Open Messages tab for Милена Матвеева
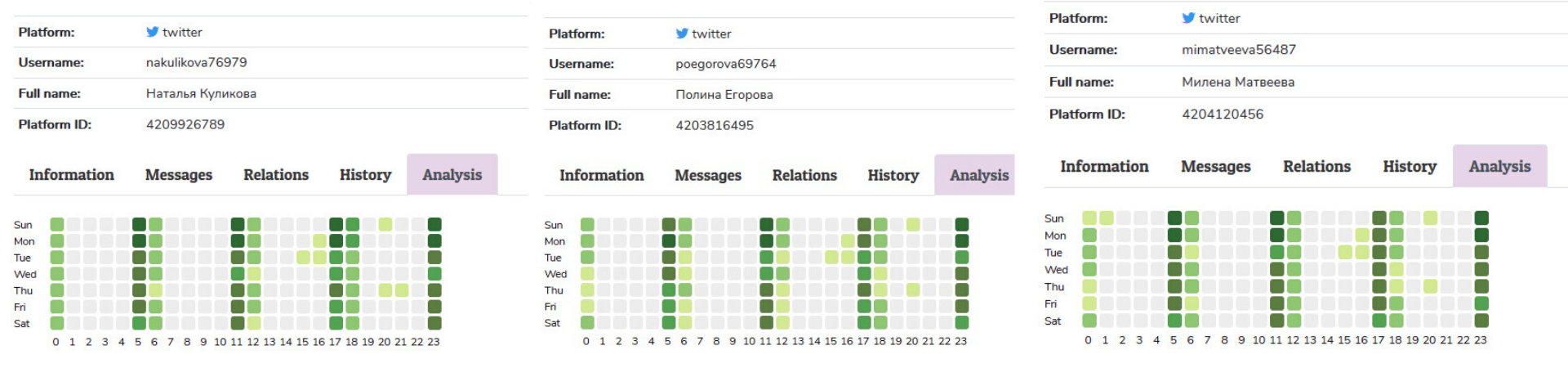Screen dimensions: 1568x368 click(x=1215, y=167)
